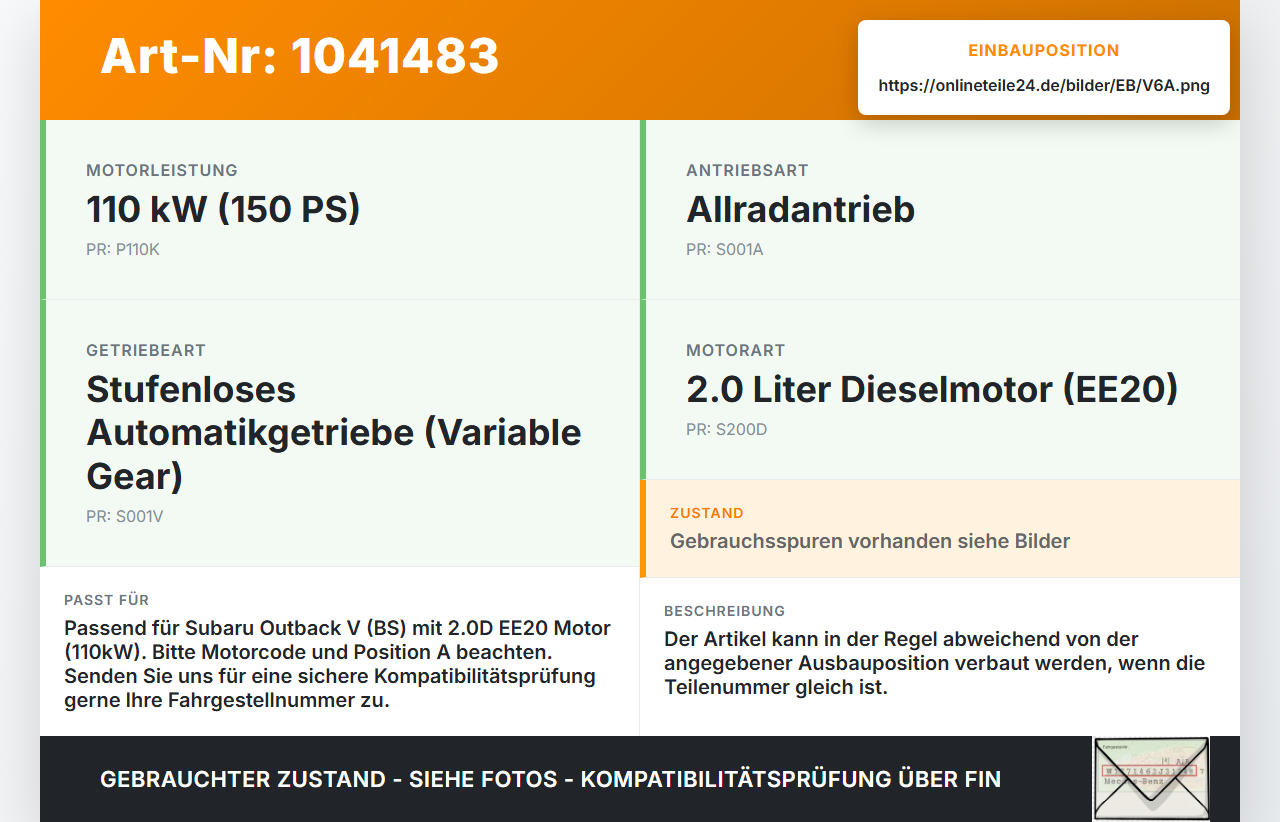Click the BESCHREIBUNG heading
Screen dimensions: 1280x822
[x=725, y=611]
